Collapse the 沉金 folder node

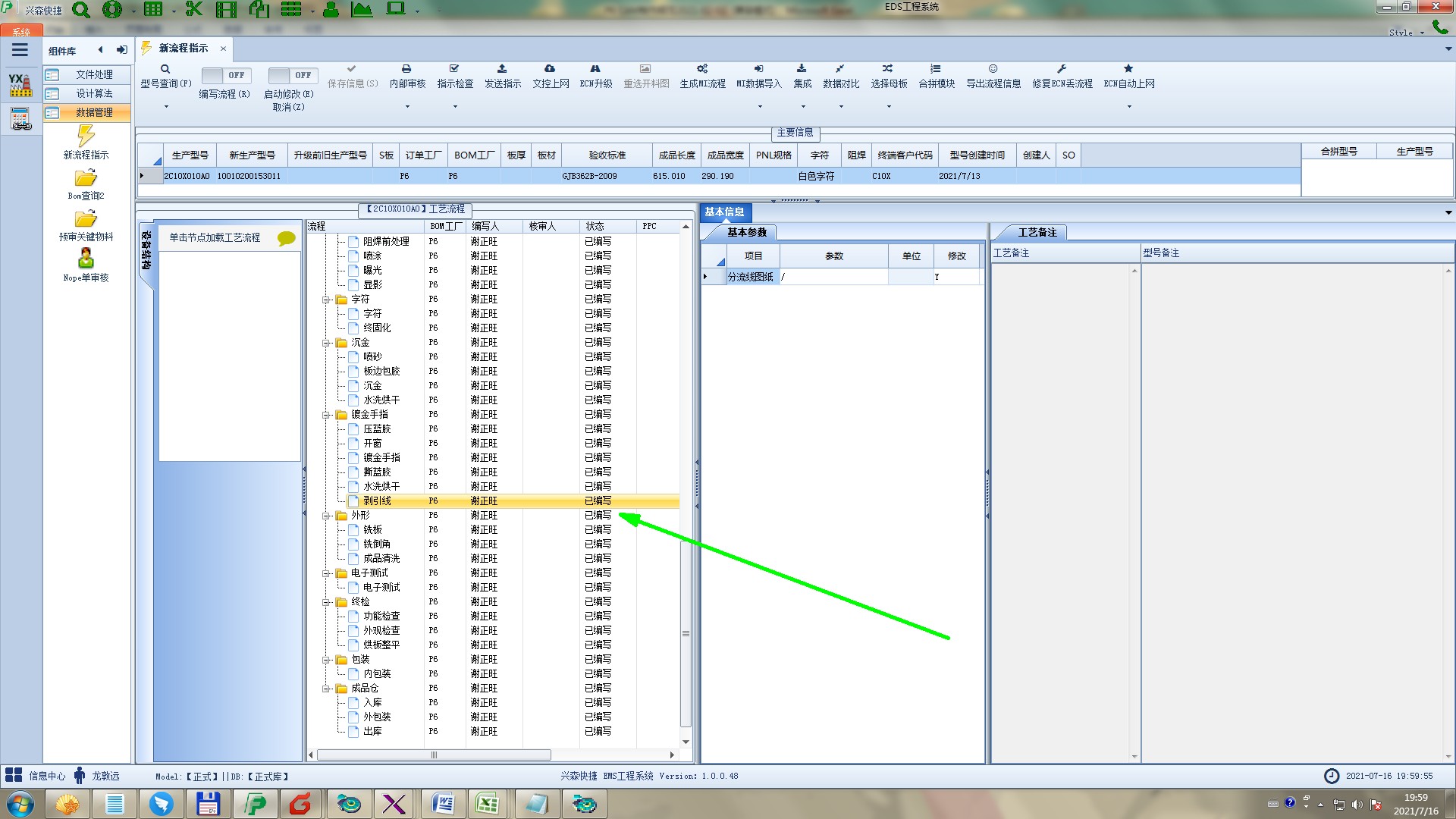click(x=326, y=343)
